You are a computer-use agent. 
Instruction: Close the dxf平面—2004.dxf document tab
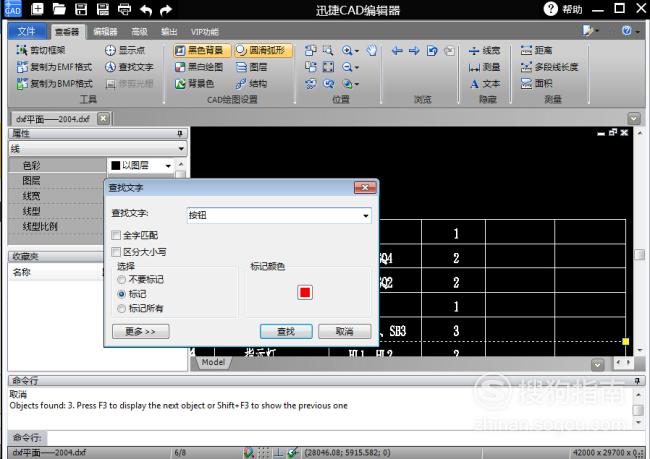coord(103,119)
